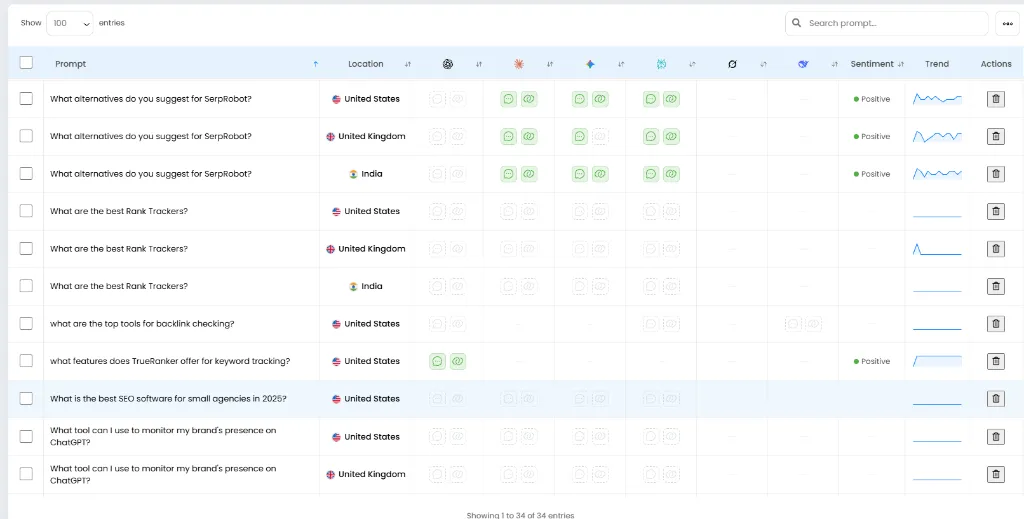Screen dimensions: 1024x519
Task: Check the backlink checking prompt row
Action: pos(26,324)
